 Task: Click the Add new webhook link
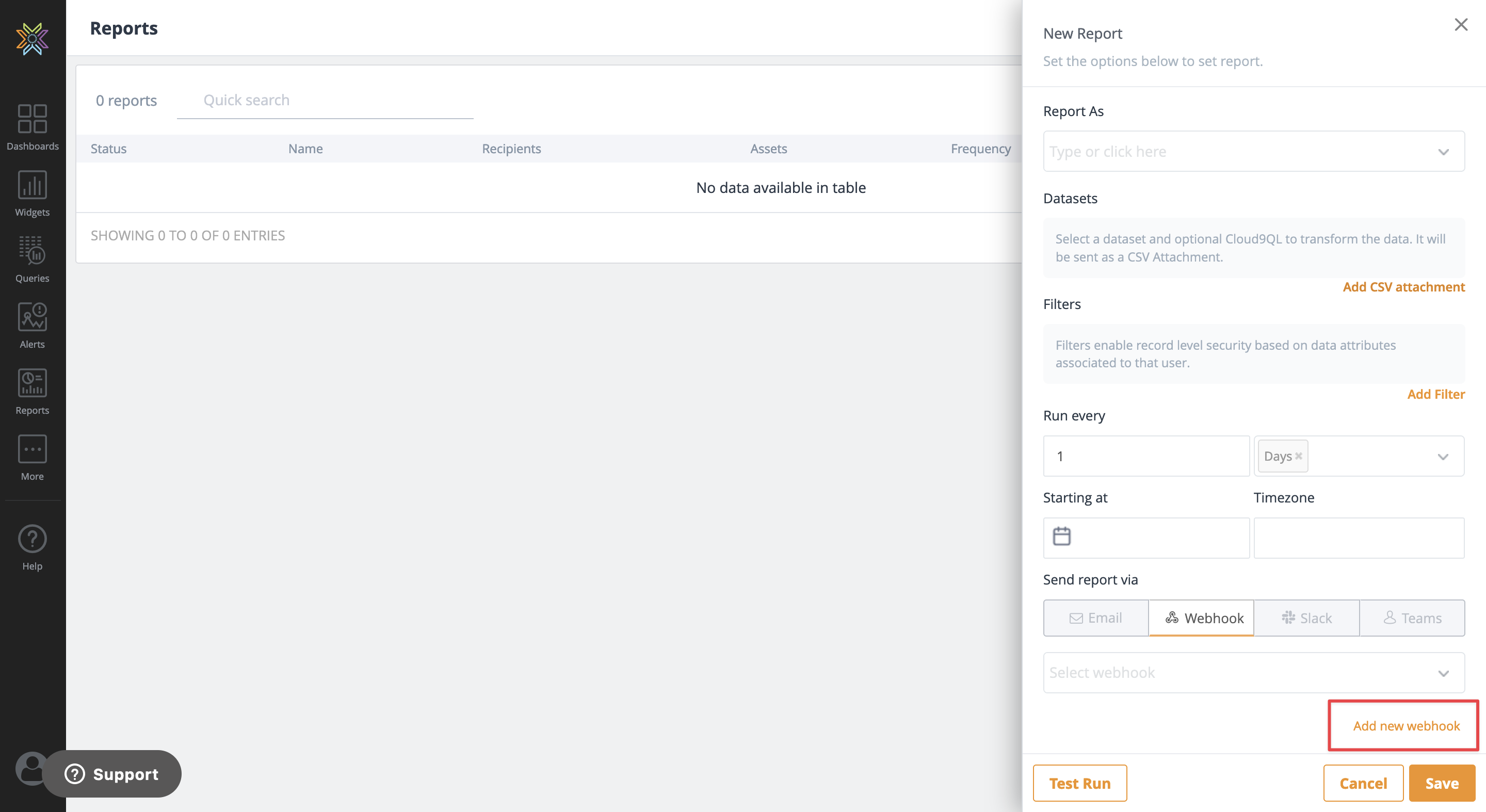1406,725
